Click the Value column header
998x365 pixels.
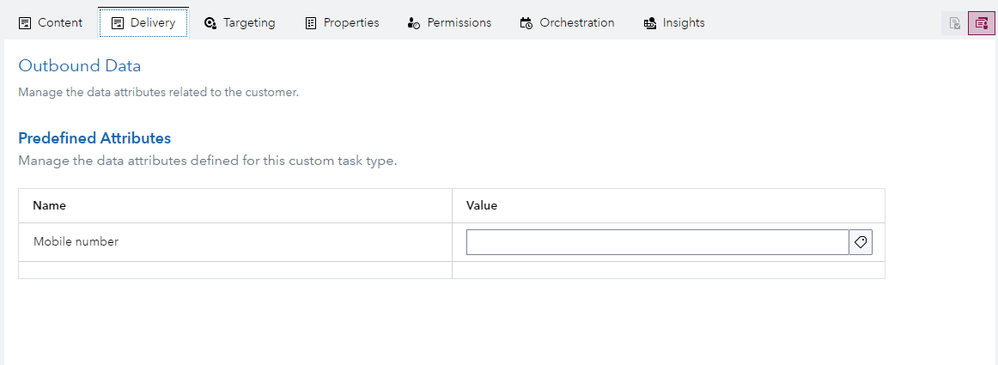[x=482, y=206]
